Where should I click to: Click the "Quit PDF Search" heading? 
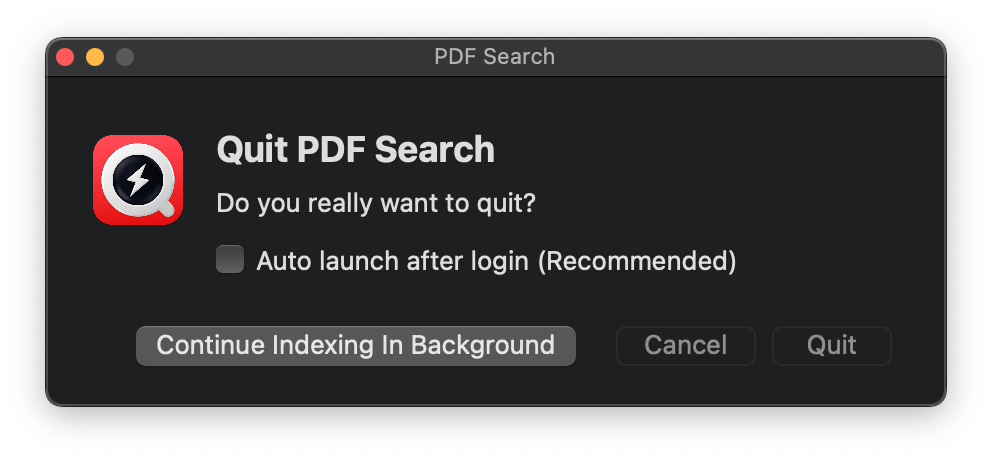(356, 150)
